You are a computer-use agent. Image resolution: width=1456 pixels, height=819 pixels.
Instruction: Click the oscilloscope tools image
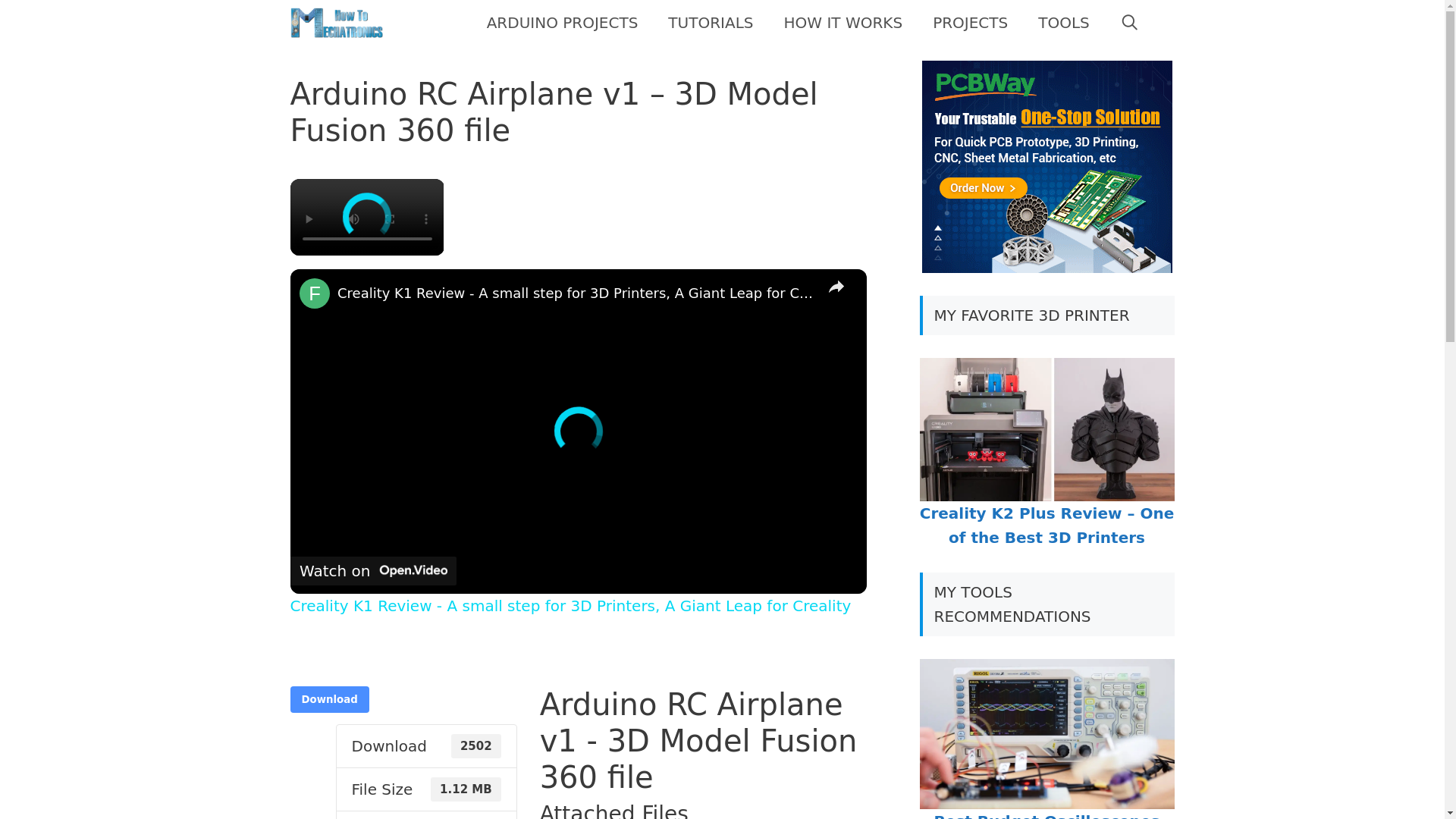(x=1046, y=734)
